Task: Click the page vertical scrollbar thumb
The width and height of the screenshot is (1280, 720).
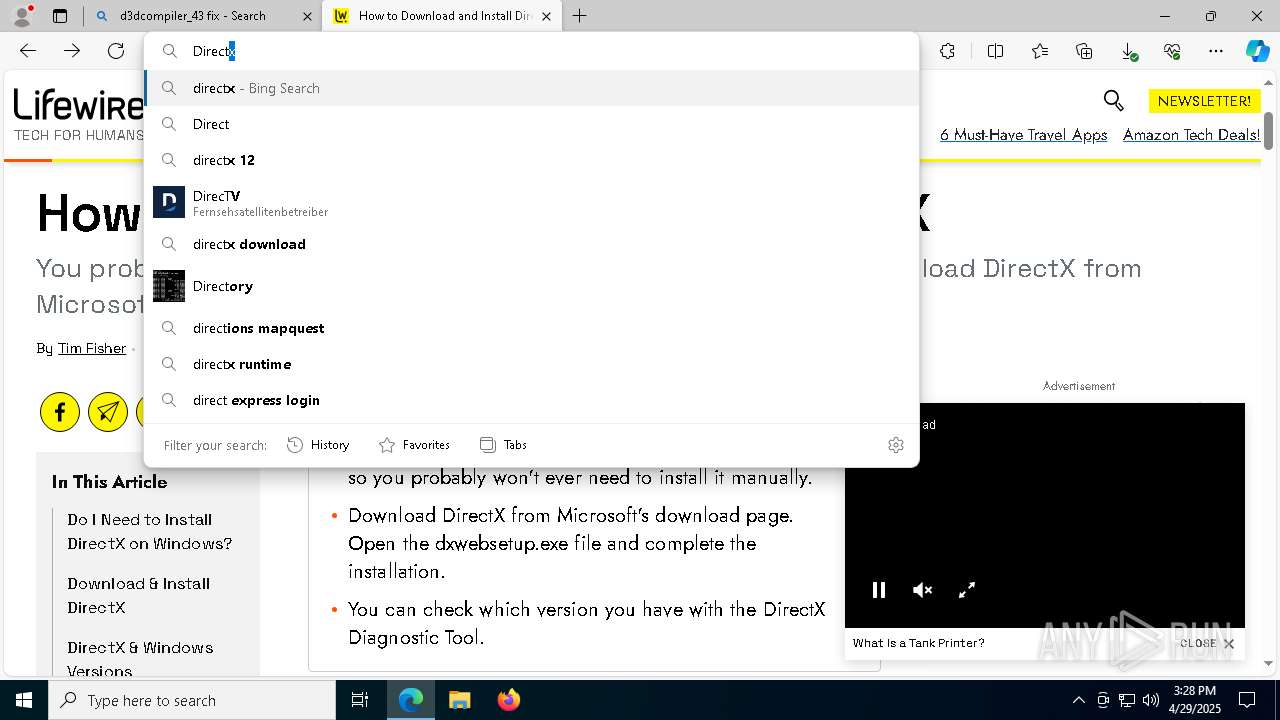Action: click(x=1269, y=130)
